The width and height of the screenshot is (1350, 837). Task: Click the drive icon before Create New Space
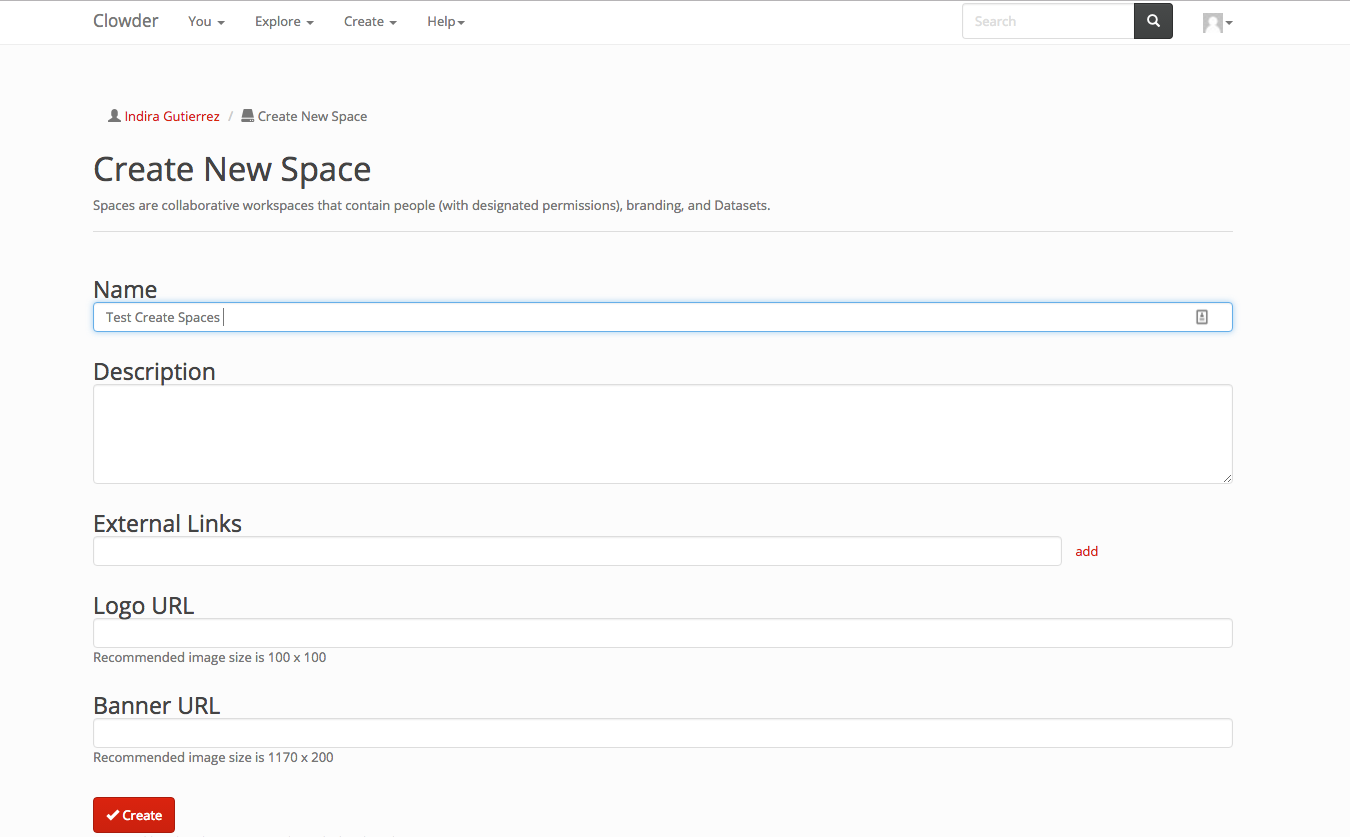pos(247,116)
